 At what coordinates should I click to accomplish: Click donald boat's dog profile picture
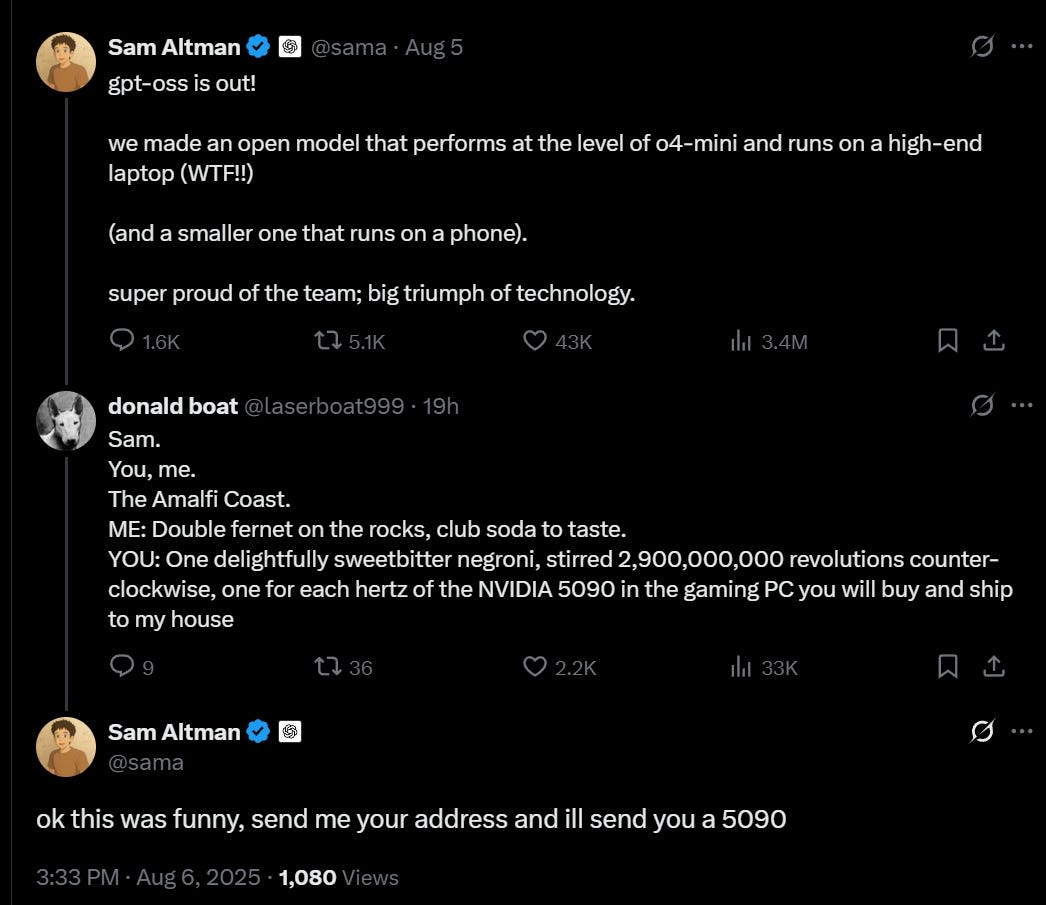(66, 421)
